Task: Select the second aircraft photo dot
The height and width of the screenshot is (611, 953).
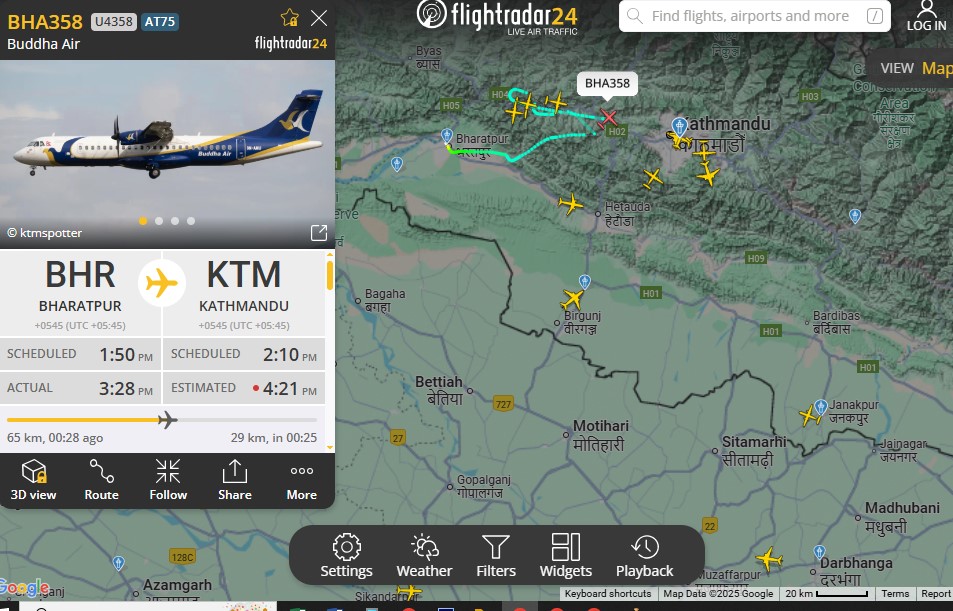Action: (159, 221)
